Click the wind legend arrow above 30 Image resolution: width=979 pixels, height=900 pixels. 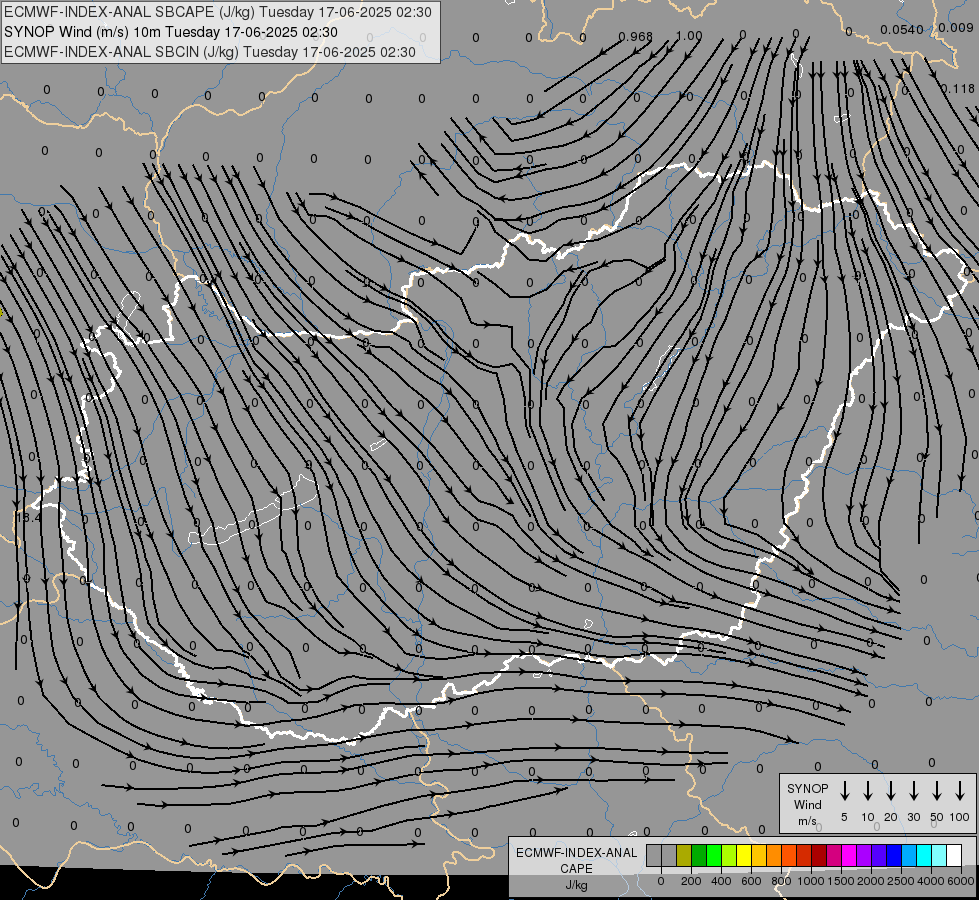tap(913, 790)
